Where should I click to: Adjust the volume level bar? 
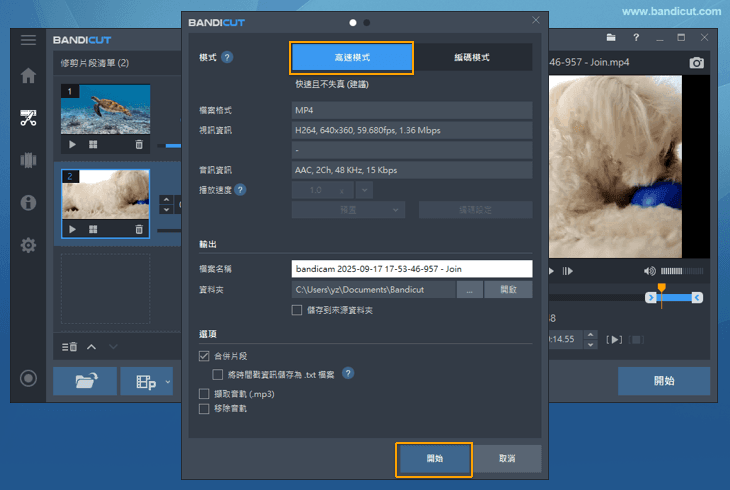(682, 271)
